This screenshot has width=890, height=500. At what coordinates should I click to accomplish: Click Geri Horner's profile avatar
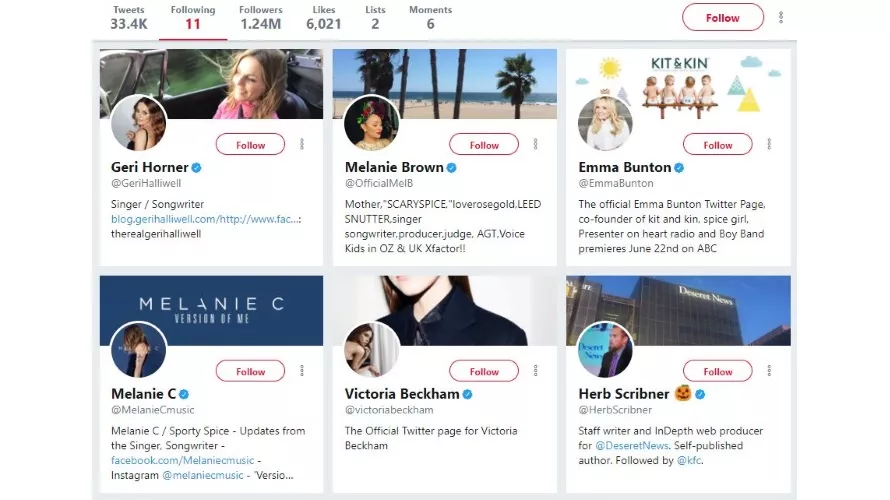click(x=138, y=123)
